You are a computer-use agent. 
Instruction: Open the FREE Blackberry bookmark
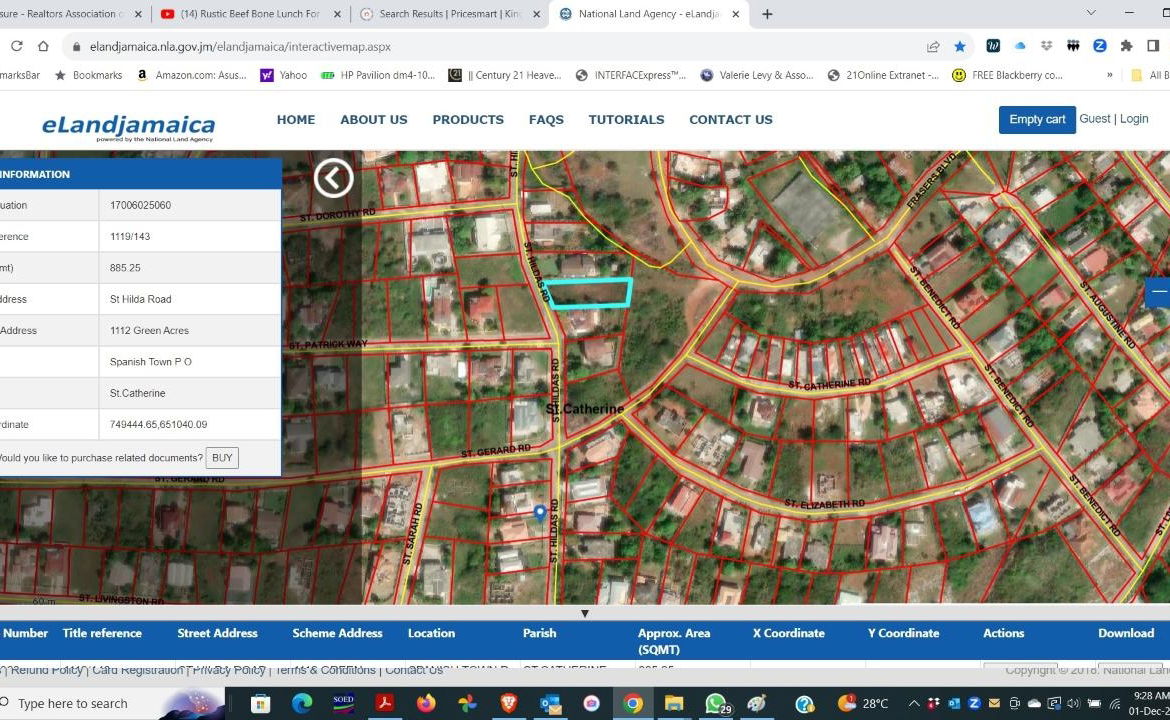click(1007, 75)
